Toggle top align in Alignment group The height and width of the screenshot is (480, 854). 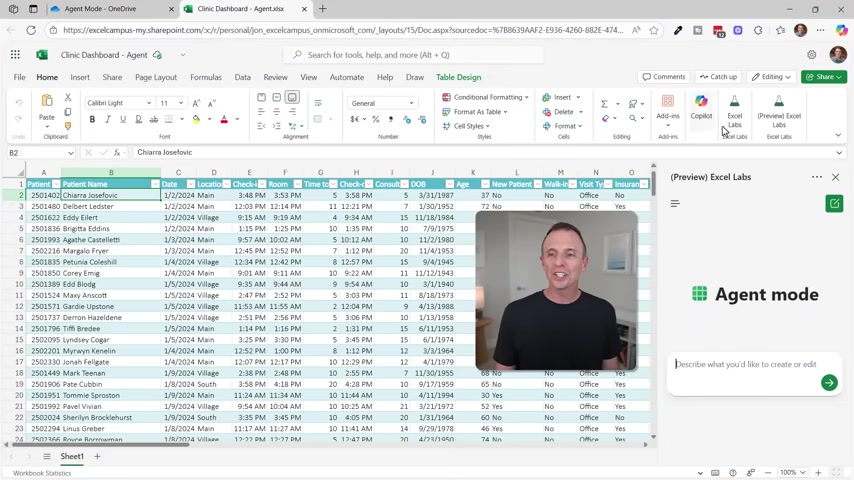(x=261, y=97)
